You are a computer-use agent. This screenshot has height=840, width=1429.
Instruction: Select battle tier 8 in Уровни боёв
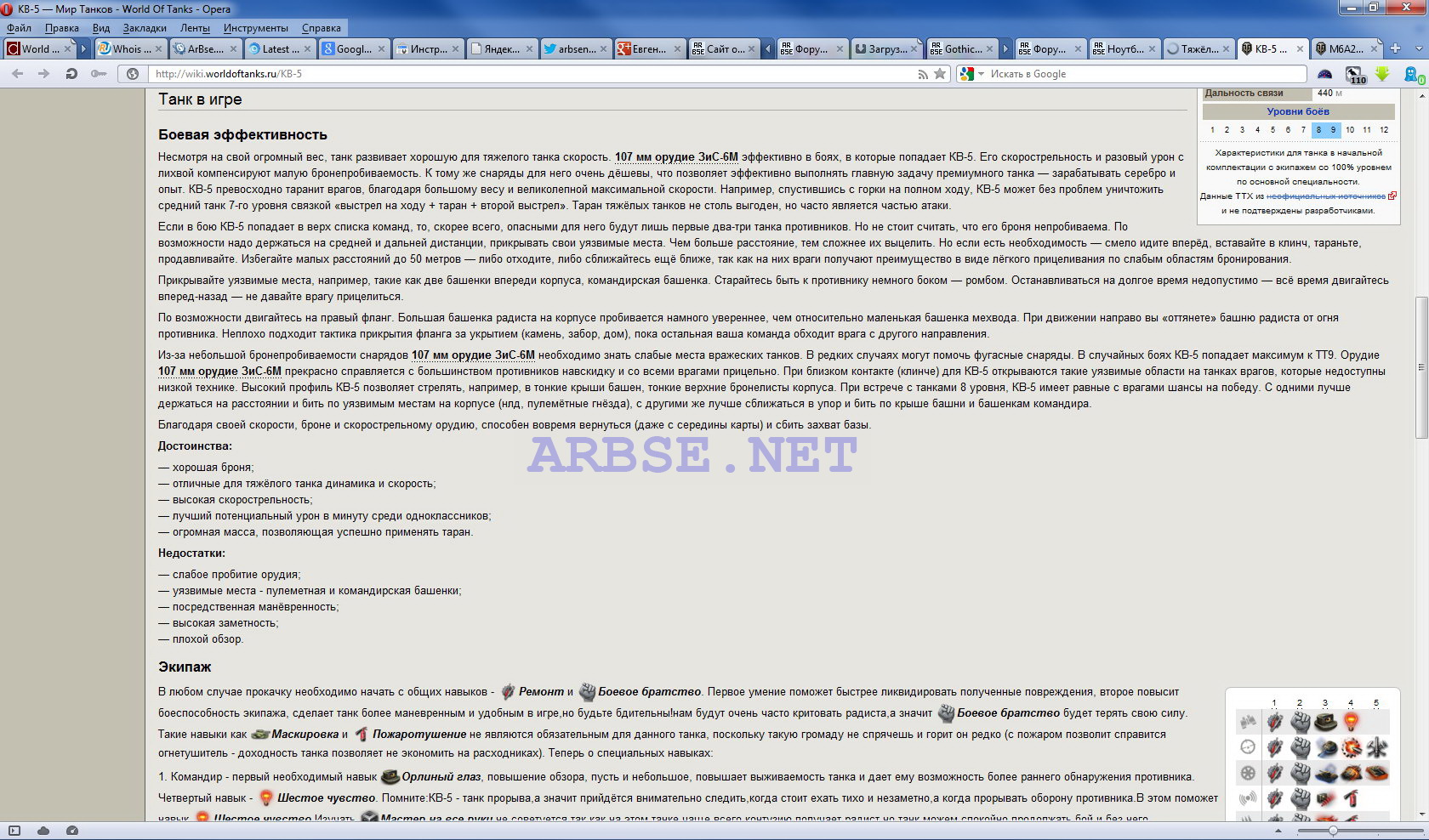(x=1318, y=130)
